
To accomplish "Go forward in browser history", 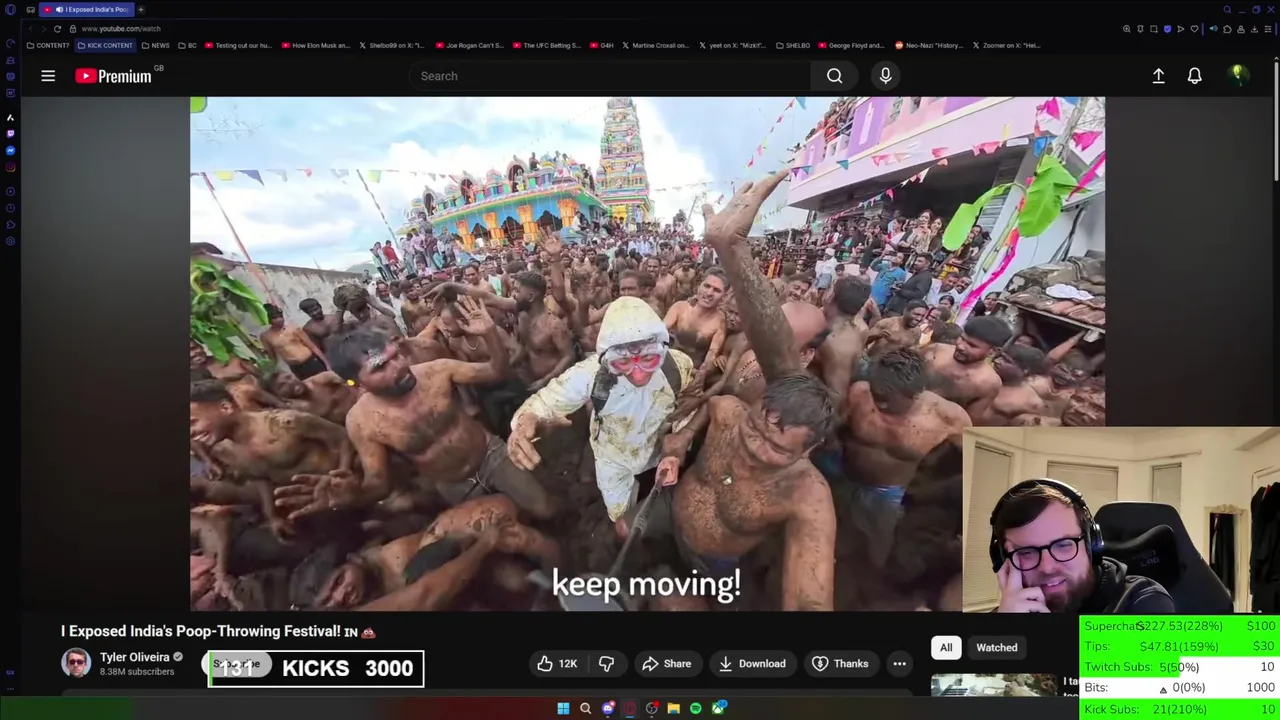I will click(x=44, y=29).
